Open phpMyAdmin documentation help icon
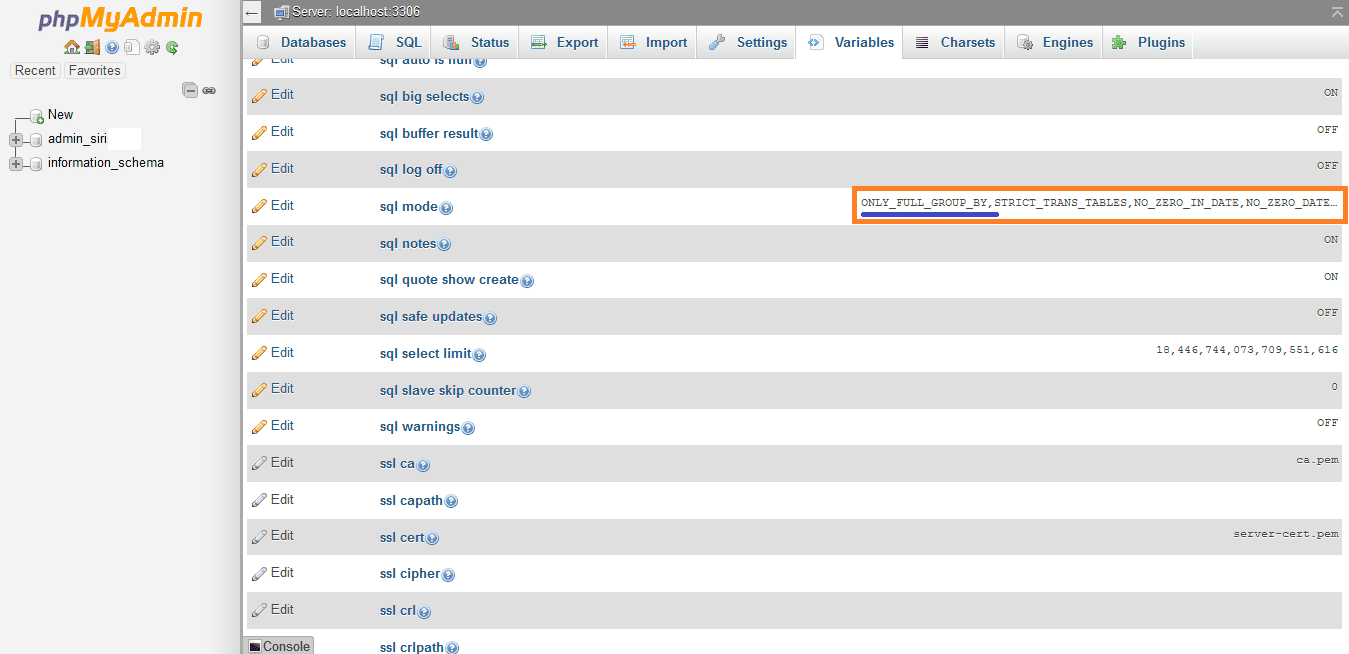The height and width of the screenshot is (654, 1349). (112, 47)
